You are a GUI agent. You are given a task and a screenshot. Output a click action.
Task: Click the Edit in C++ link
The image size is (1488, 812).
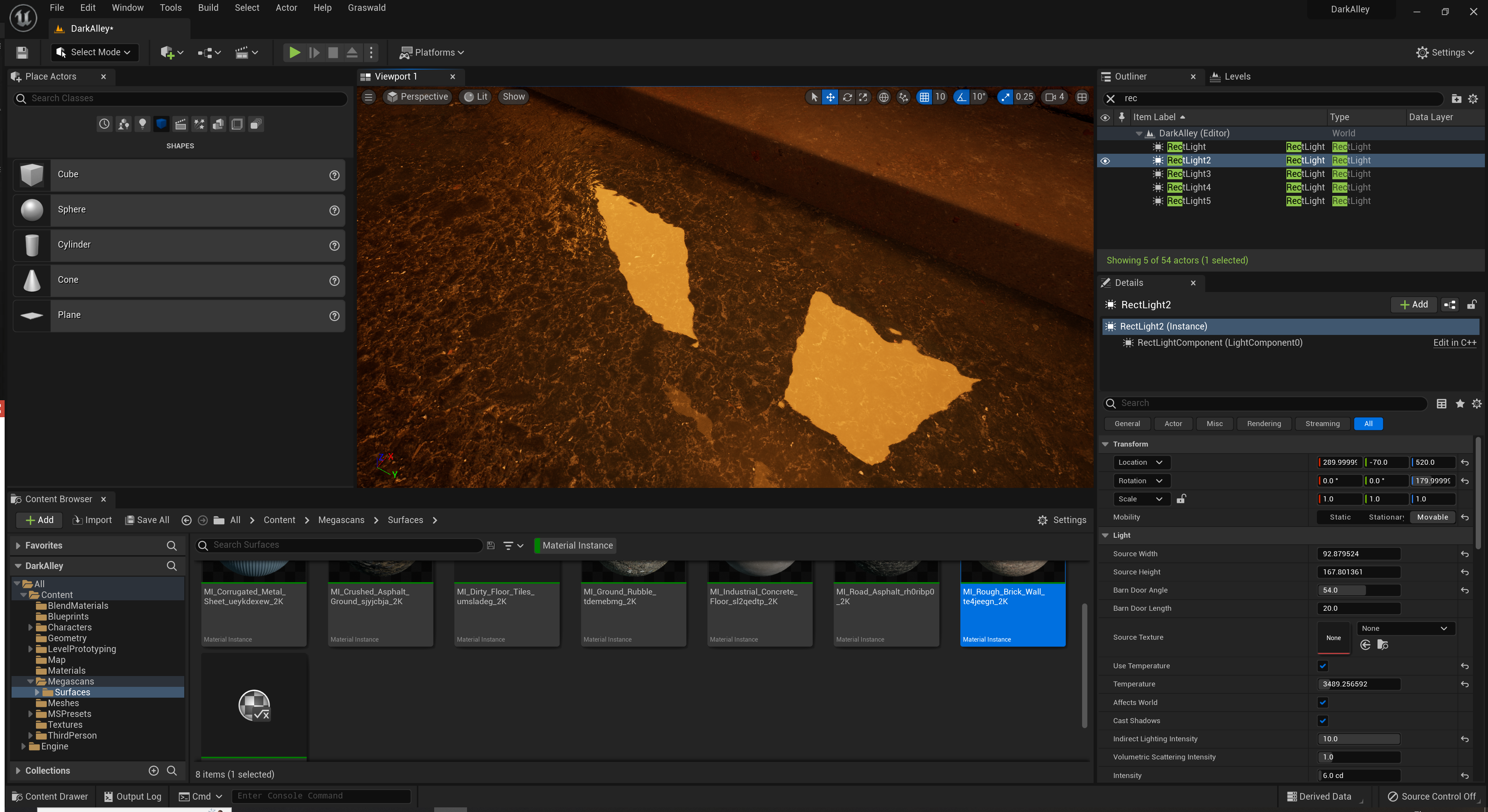pyautogui.click(x=1454, y=343)
